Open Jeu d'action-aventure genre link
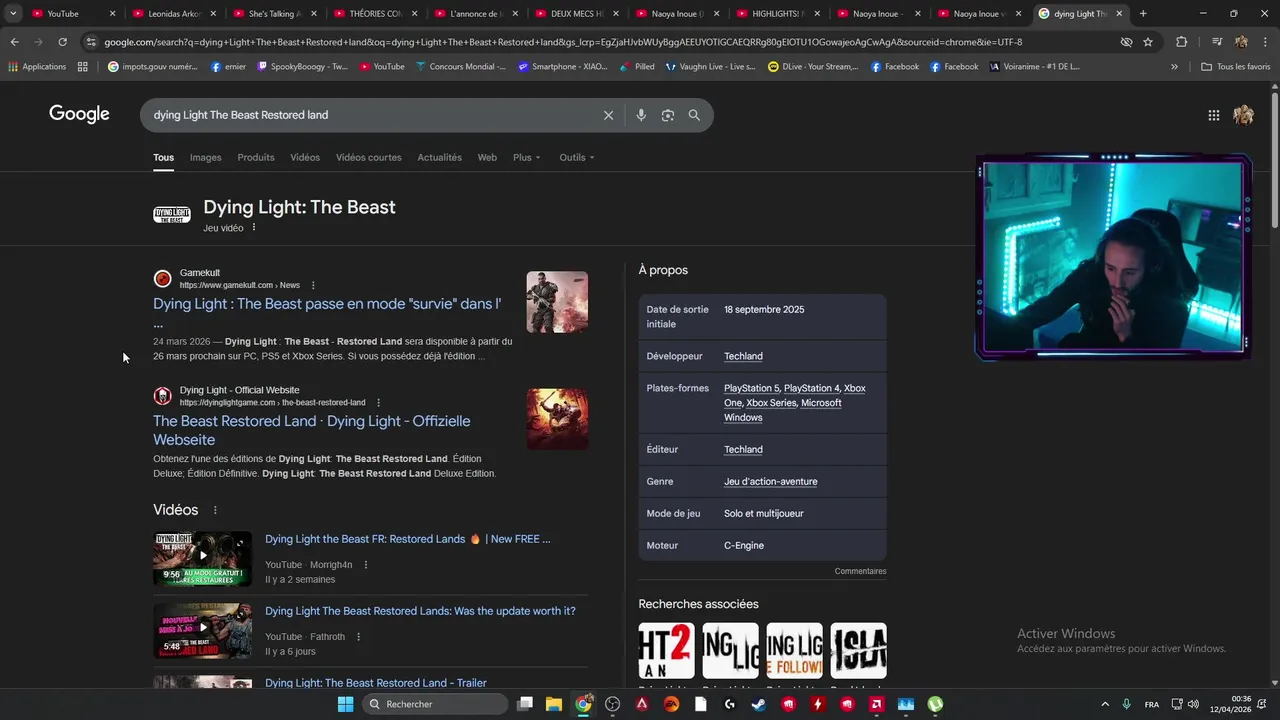This screenshot has width=1280, height=720. (x=770, y=481)
